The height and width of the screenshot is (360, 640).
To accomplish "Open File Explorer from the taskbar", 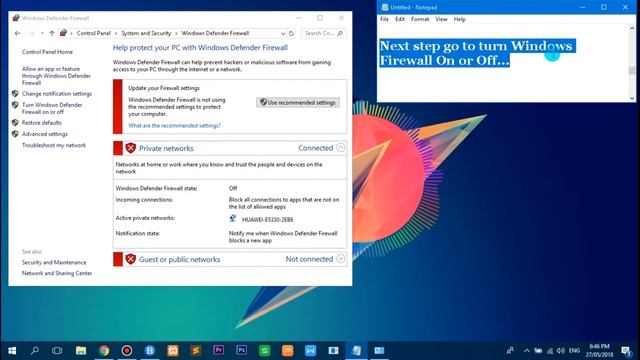I will point(81,351).
